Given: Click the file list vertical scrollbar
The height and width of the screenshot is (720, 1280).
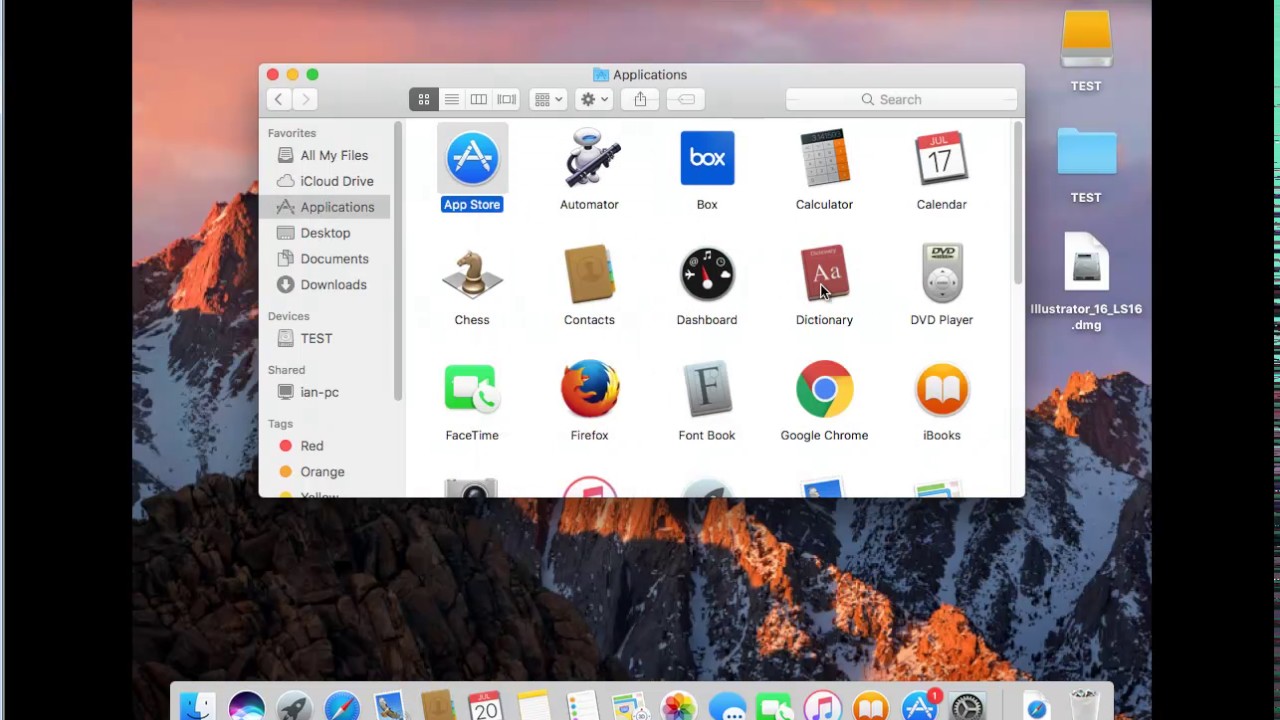Looking at the screenshot, I should click(1018, 205).
